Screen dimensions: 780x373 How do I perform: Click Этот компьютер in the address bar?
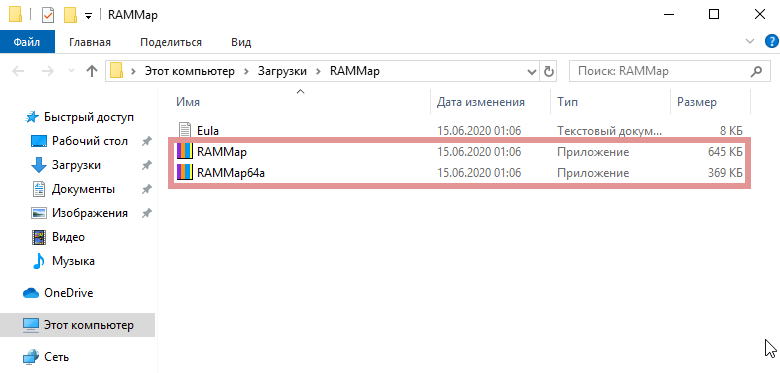[x=190, y=72]
